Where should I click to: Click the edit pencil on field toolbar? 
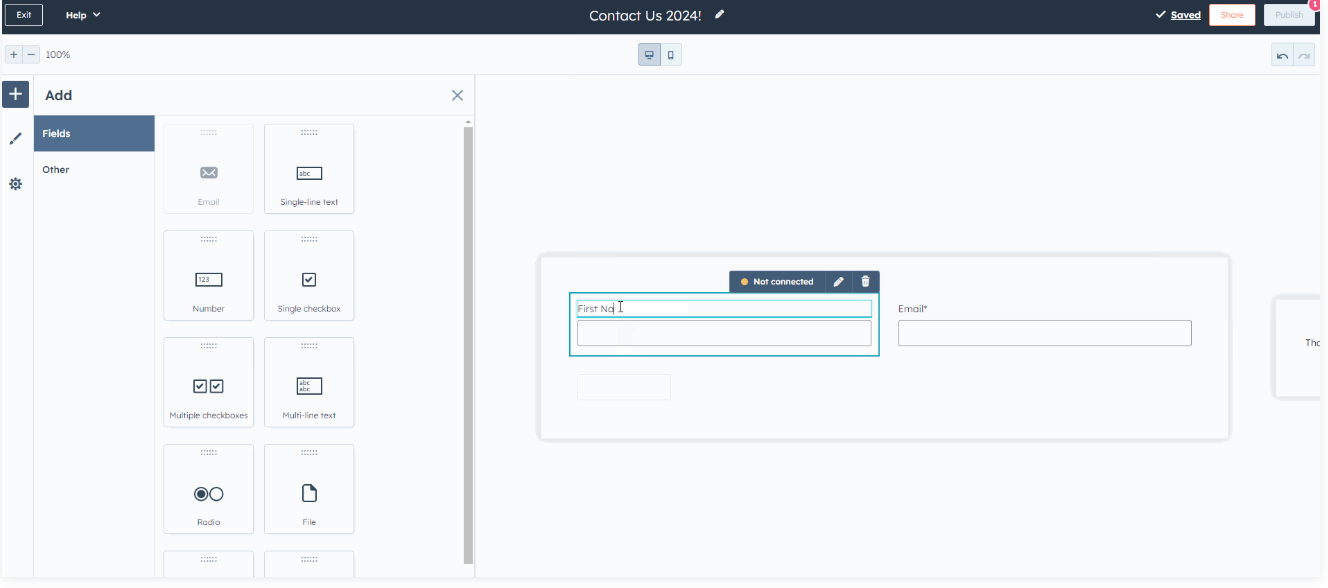838,282
